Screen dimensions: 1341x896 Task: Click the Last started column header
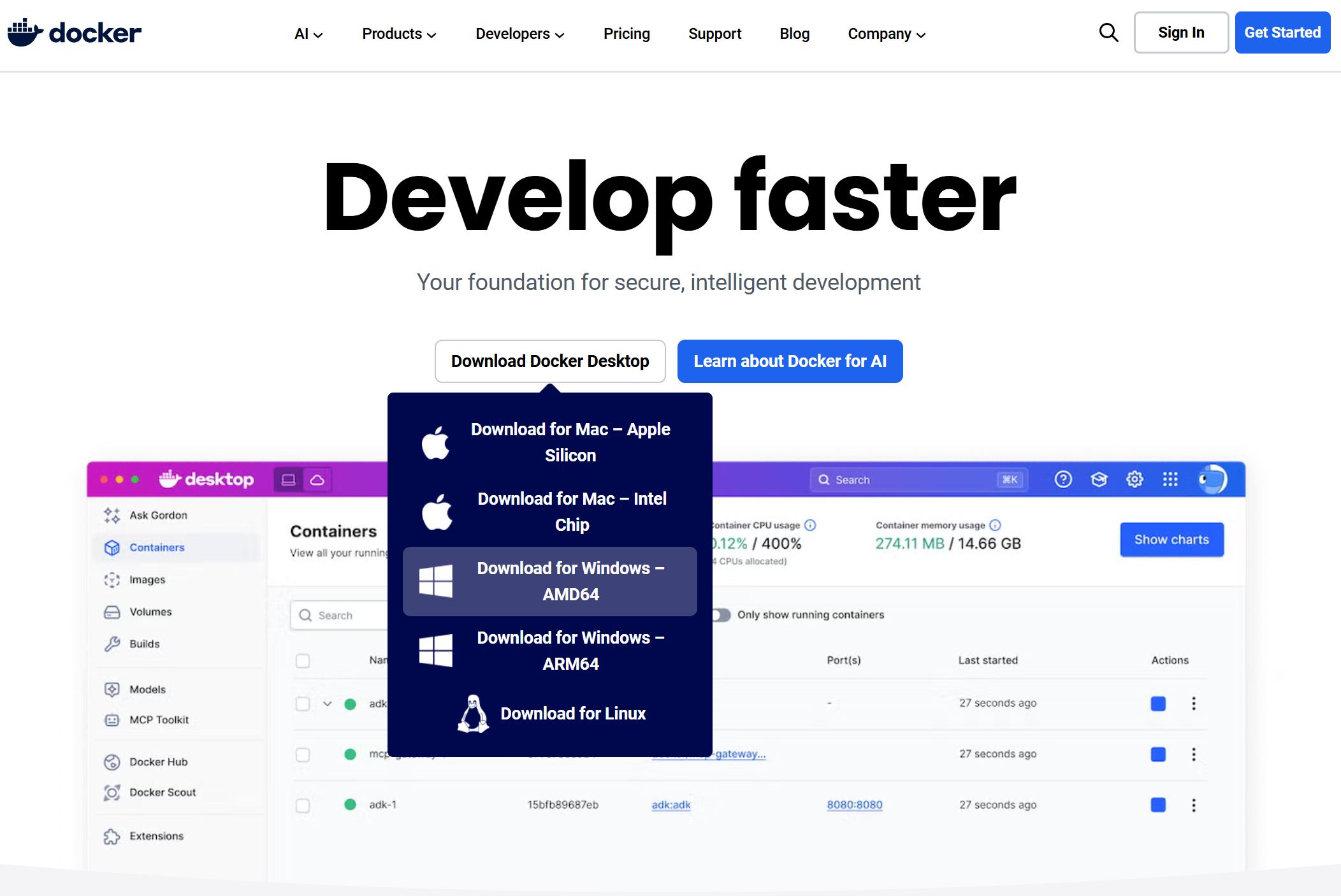(x=988, y=660)
